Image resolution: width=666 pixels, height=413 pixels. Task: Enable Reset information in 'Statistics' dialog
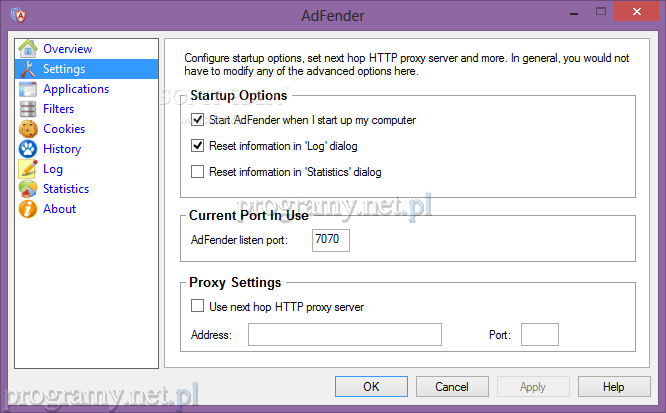[x=198, y=172]
